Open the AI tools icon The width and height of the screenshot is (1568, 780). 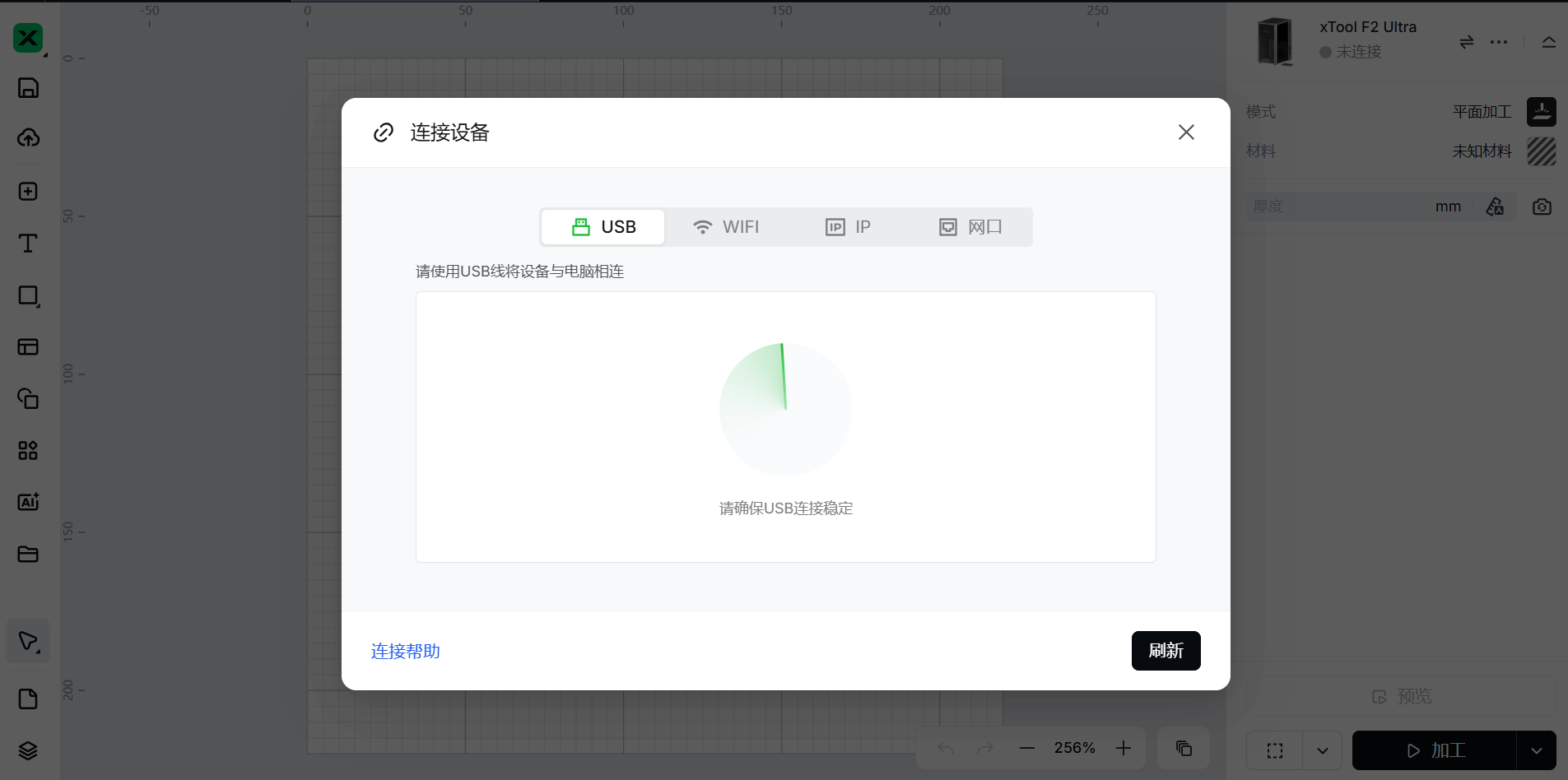(28, 502)
